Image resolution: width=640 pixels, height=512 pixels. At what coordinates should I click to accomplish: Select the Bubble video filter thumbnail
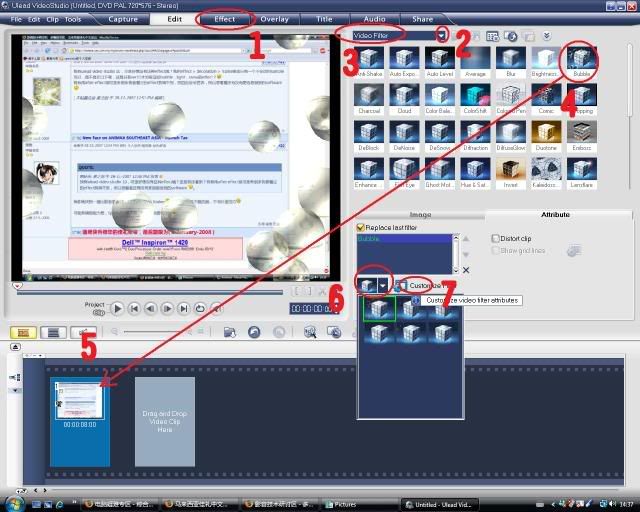(x=581, y=61)
